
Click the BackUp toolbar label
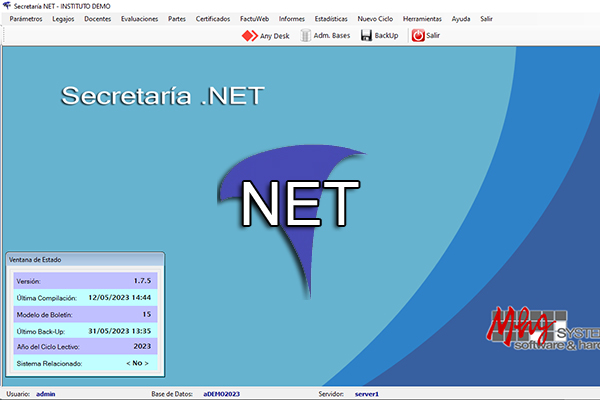coord(386,36)
